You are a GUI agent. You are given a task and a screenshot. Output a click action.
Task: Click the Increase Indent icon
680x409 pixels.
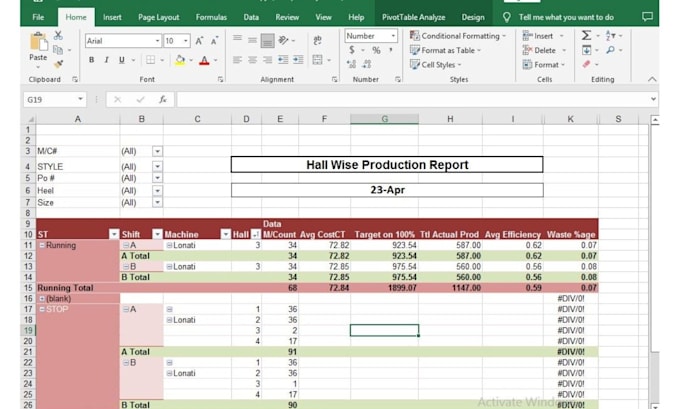coord(298,60)
